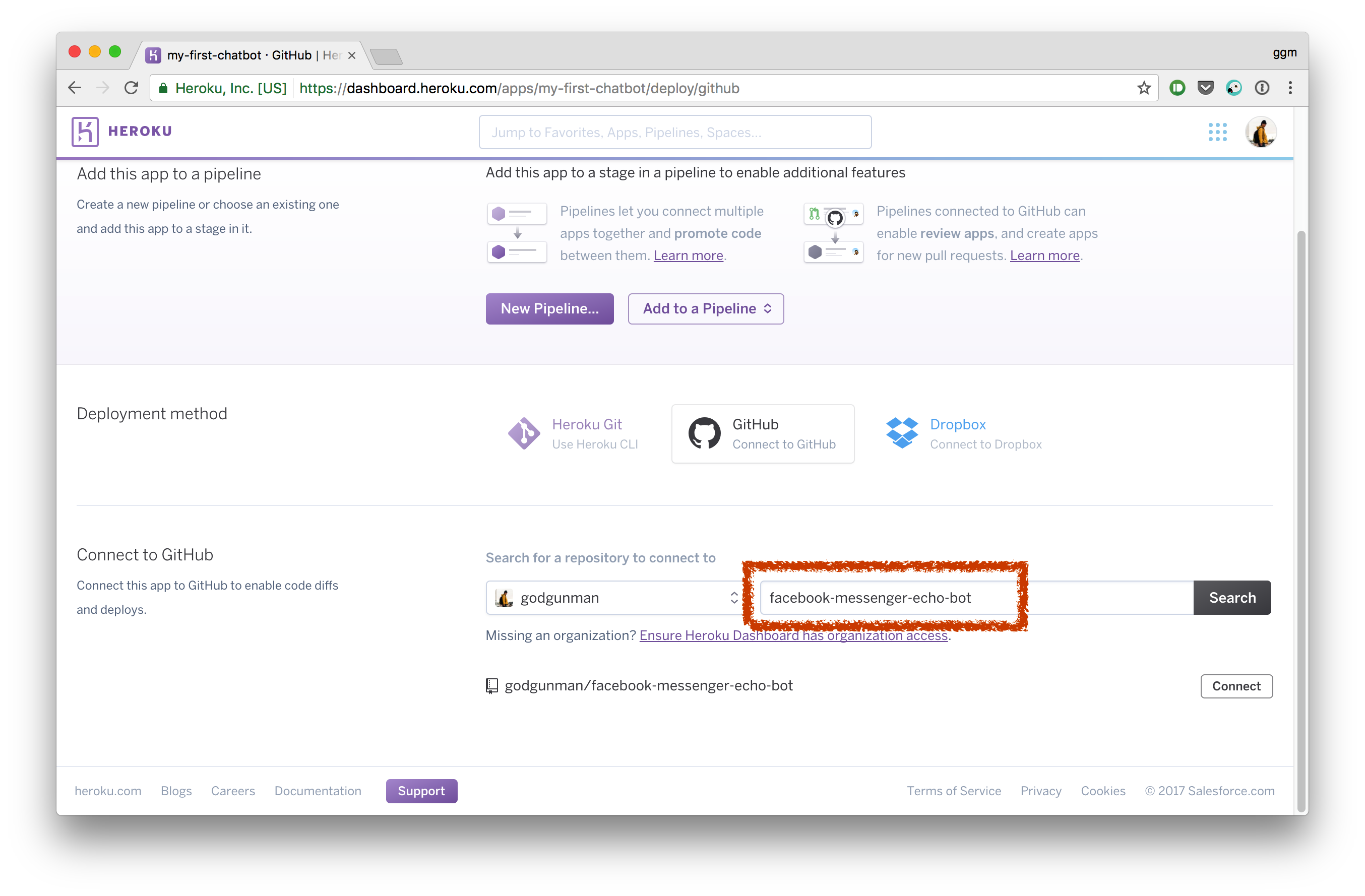This screenshot has height=896, width=1365.
Task: Click the Heroku logo icon
Action: [85, 132]
